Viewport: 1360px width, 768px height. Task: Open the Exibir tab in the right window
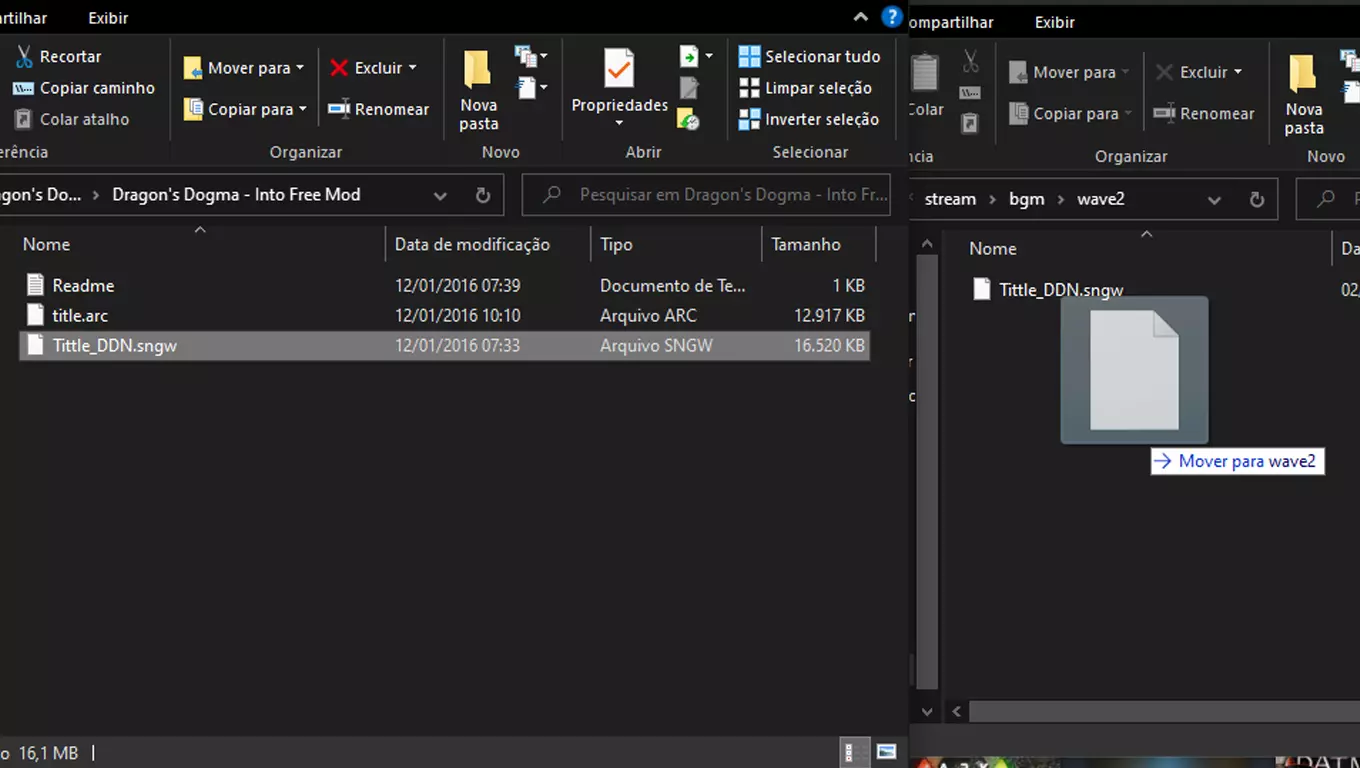pos(1055,22)
